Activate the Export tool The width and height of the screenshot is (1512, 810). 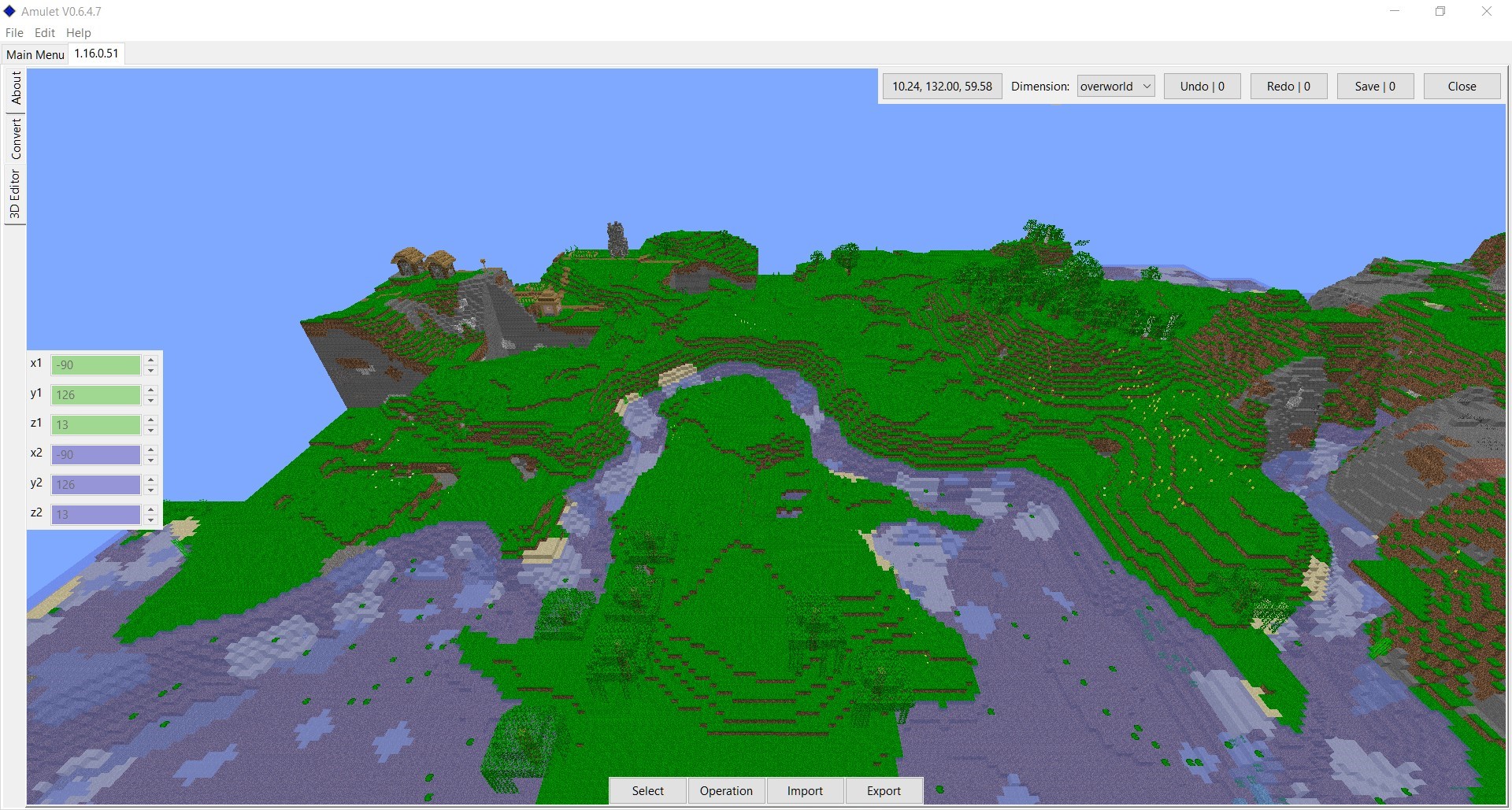pos(884,790)
